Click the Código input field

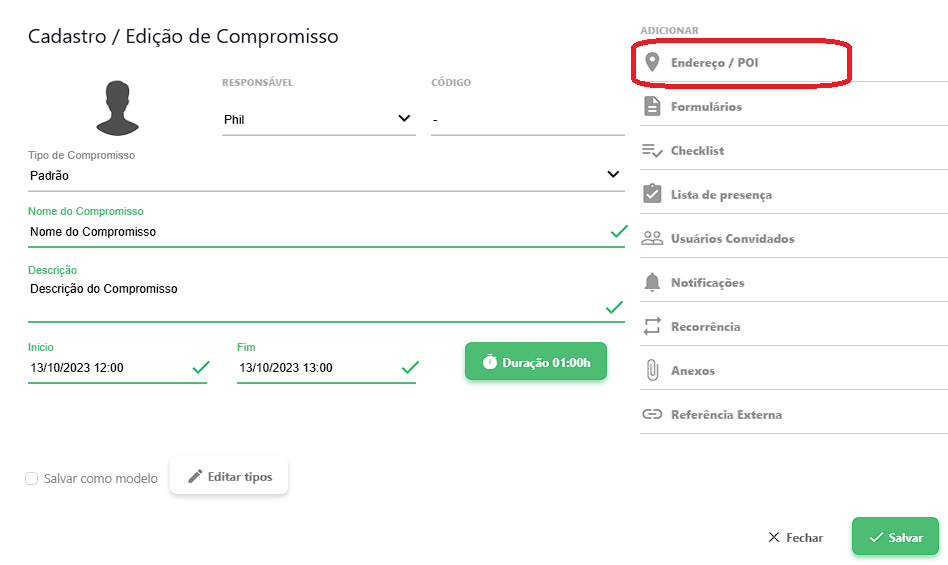(527, 120)
